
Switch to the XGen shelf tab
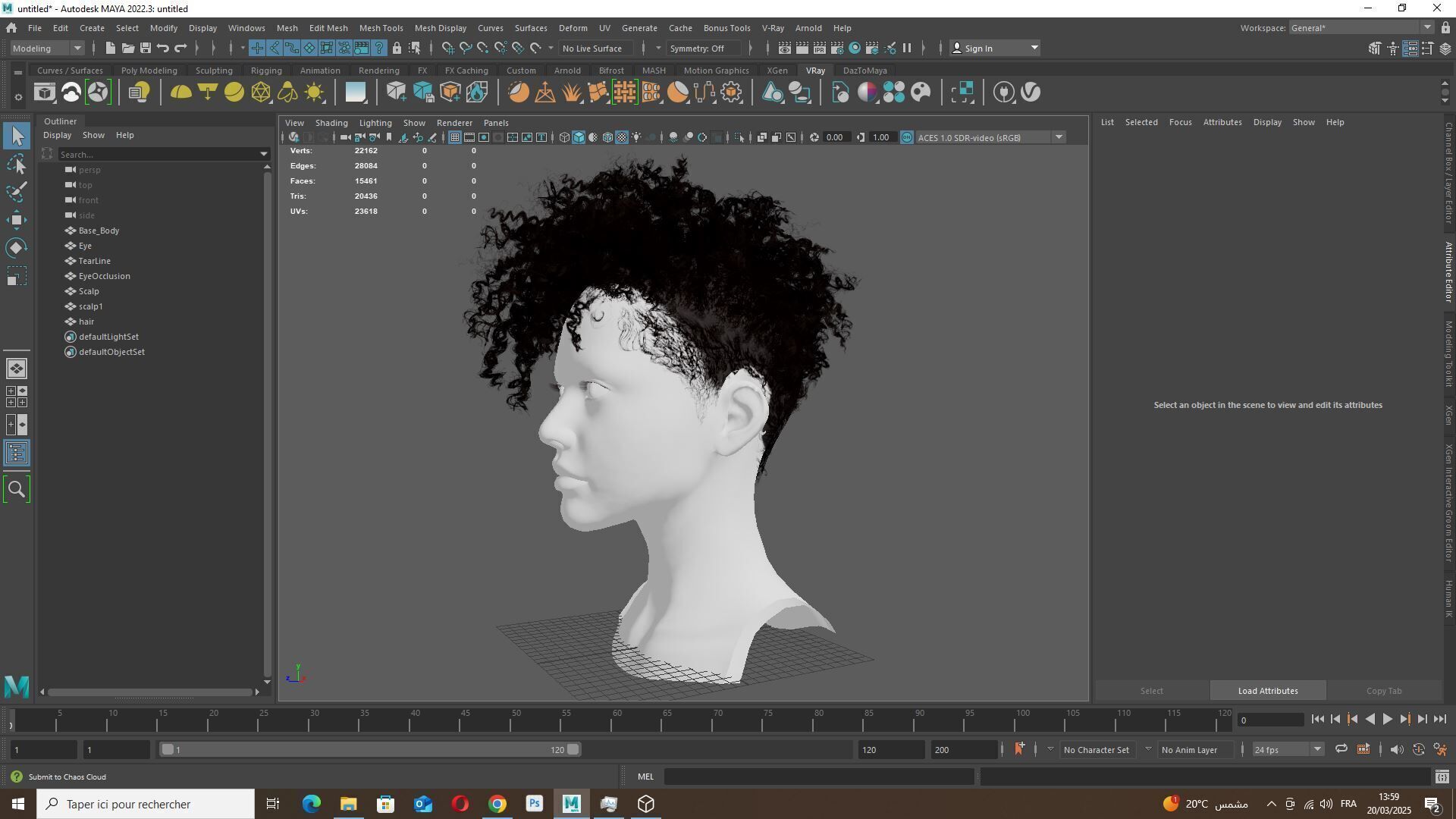pos(777,71)
